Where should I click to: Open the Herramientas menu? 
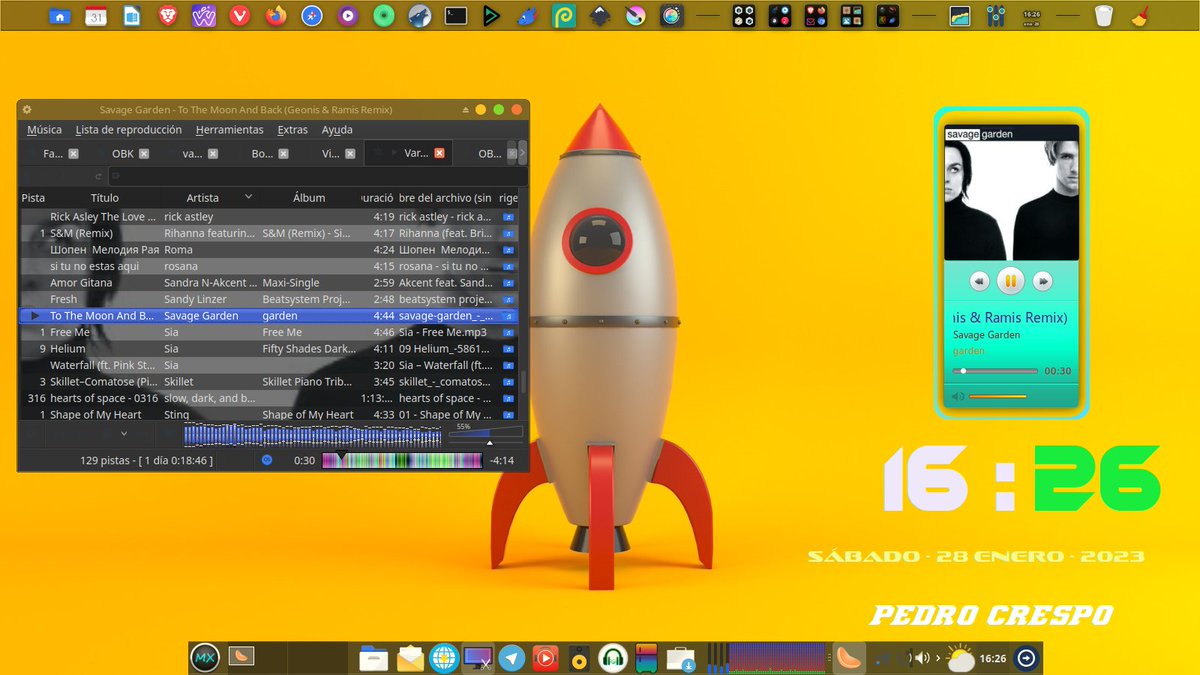[229, 130]
